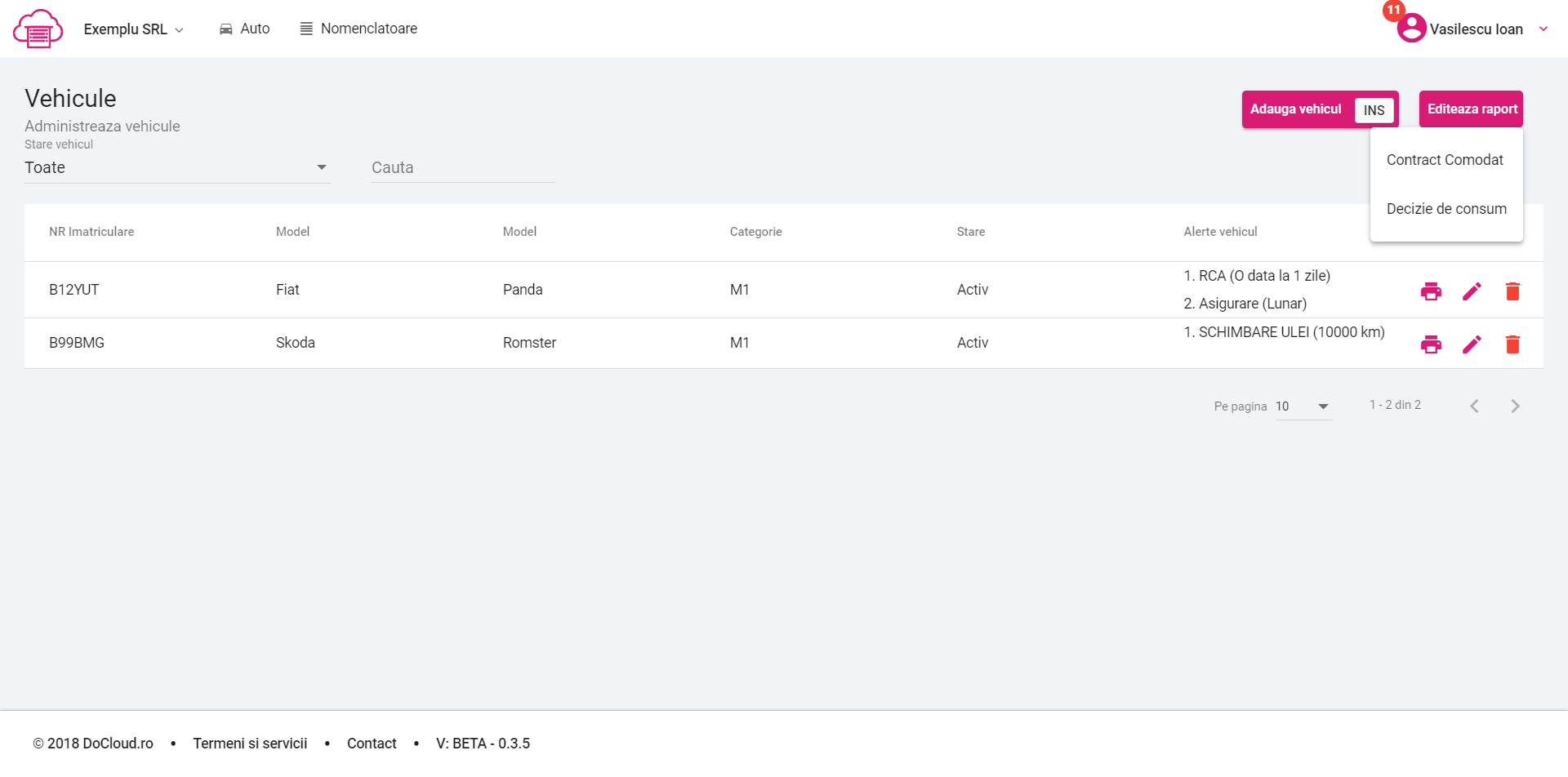Expand the user menu chevron
The width and height of the screenshot is (1568, 777).
(x=1543, y=29)
